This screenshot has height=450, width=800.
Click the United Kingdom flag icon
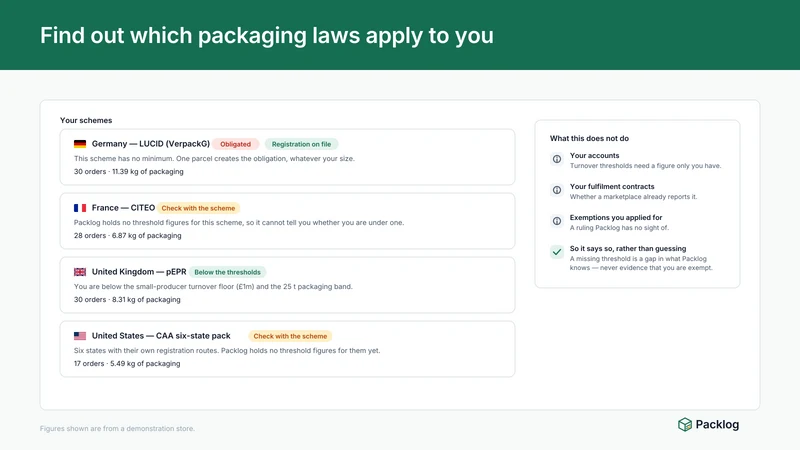[80, 272]
